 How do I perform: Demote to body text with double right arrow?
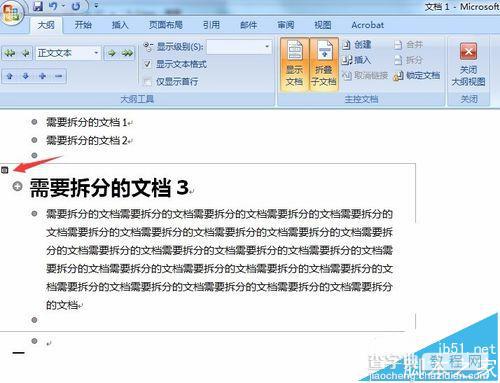pos(127,53)
